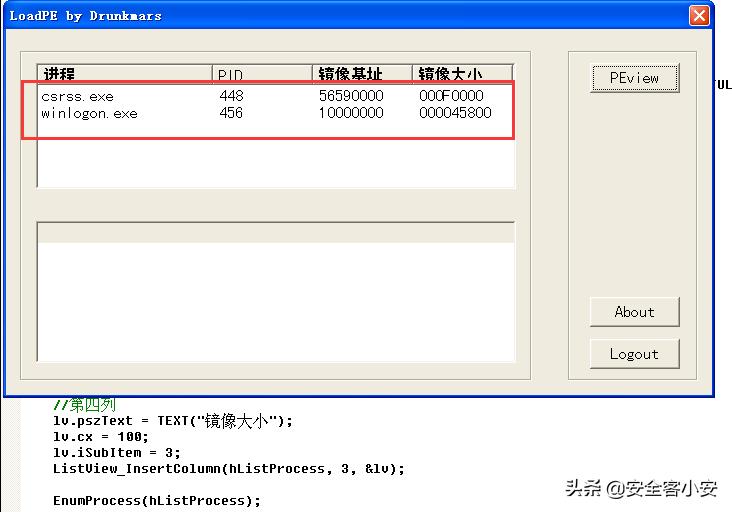The image size is (732, 512).
Task: Click the 镜像基址 column header
Action: tap(361, 74)
